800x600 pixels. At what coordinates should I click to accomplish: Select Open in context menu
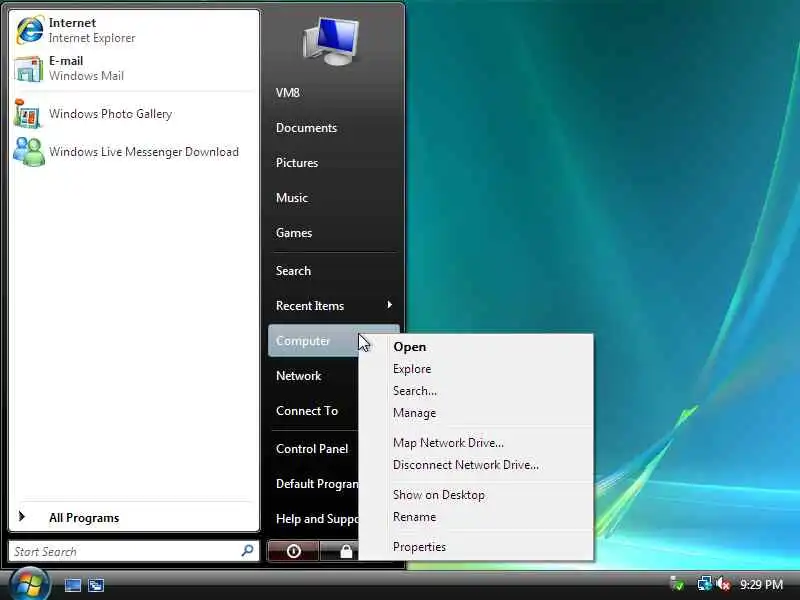pyautogui.click(x=476, y=347)
